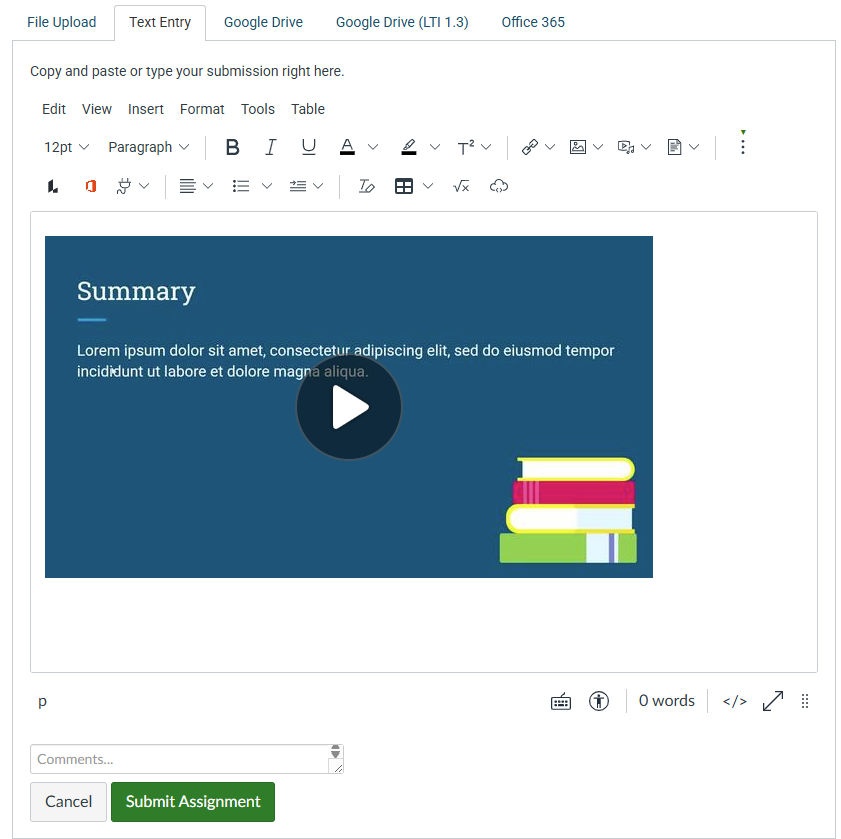Expand the Paragraph block format dropdown
This screenshot has width=841, height=839.
148,147
